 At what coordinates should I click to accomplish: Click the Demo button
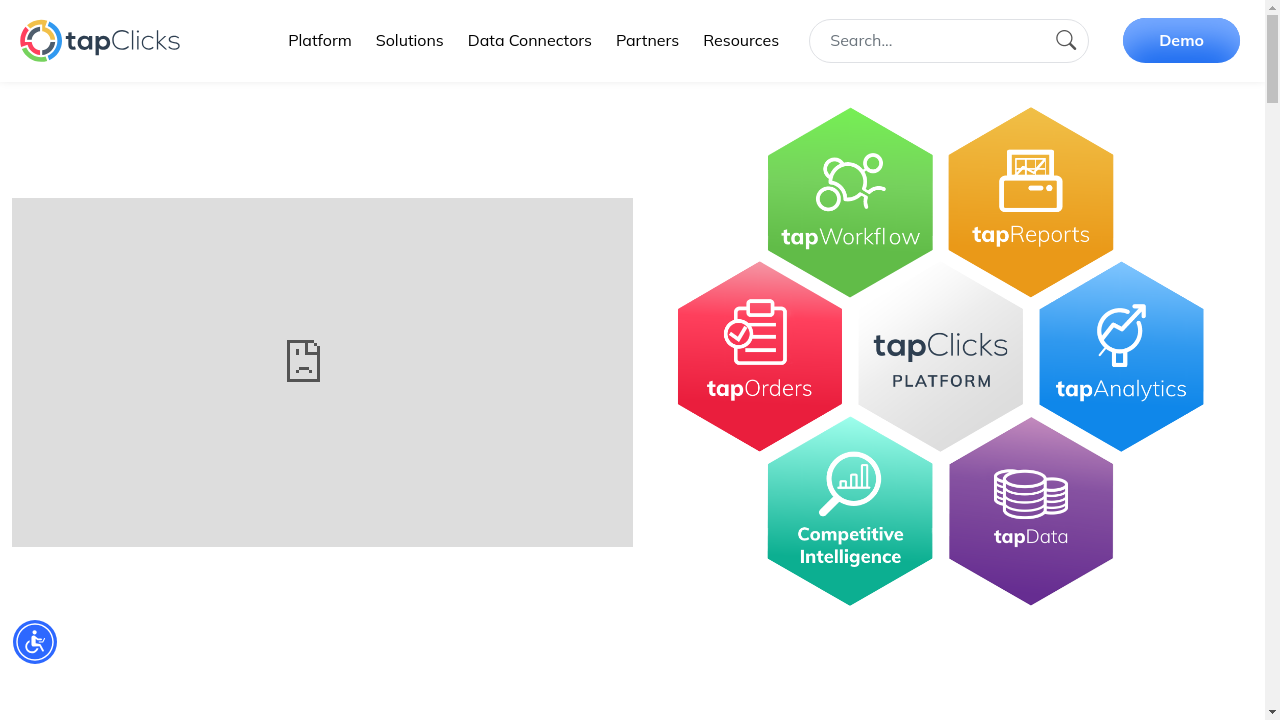[1181, 40]
